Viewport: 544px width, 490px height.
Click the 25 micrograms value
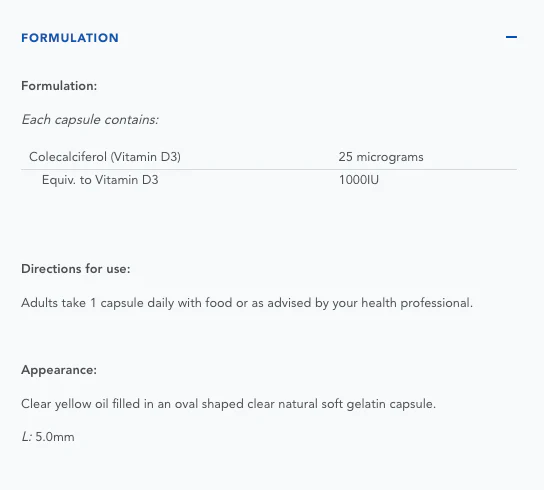click(381, 157)
